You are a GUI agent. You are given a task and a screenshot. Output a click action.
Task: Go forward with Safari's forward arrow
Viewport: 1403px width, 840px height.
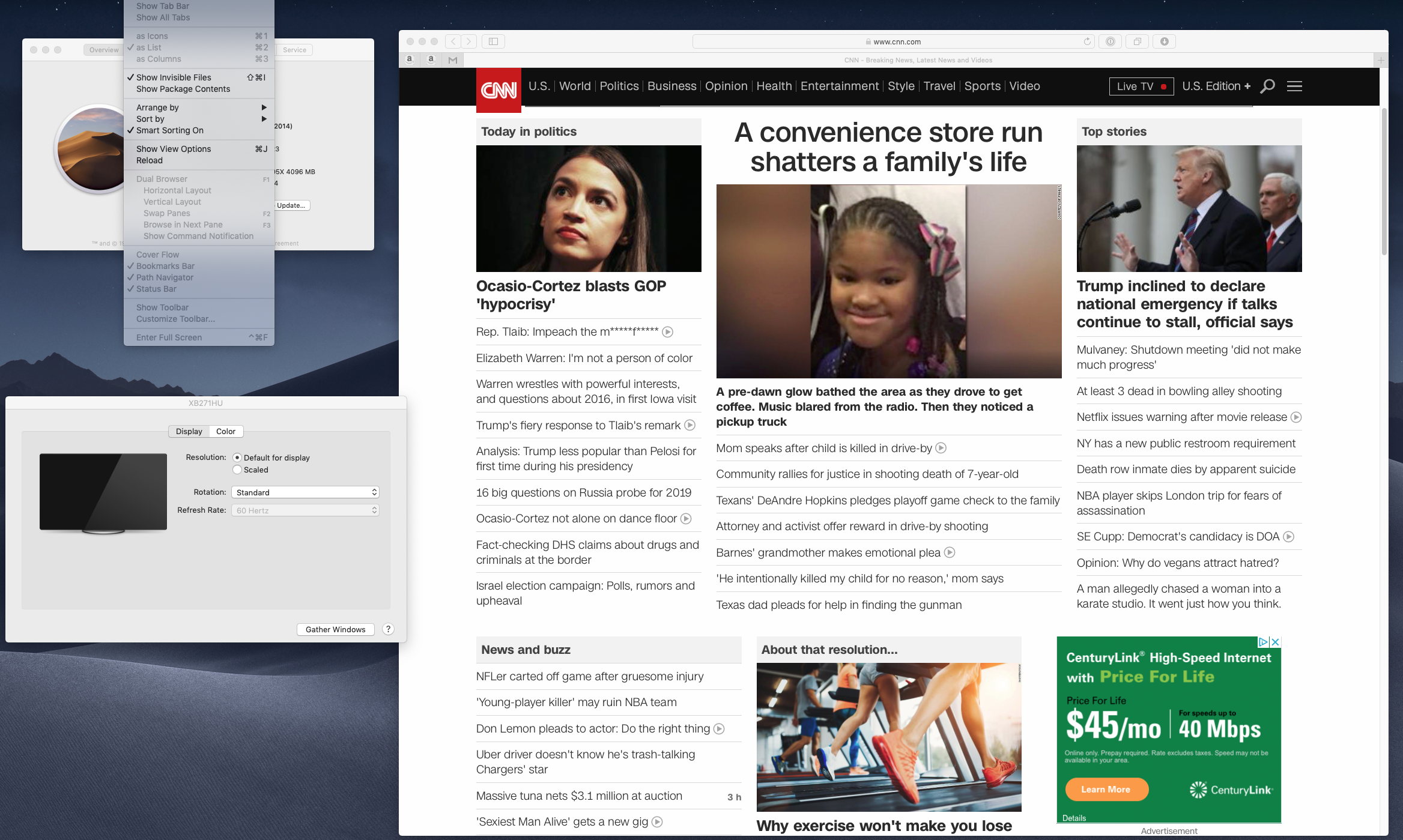[x=469, y=41]
